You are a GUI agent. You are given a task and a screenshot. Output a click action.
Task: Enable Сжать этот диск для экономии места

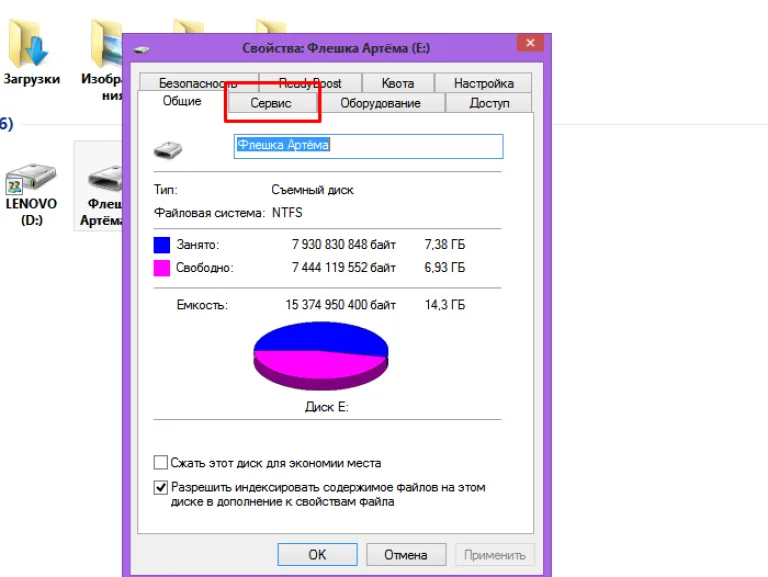(161, 462)
